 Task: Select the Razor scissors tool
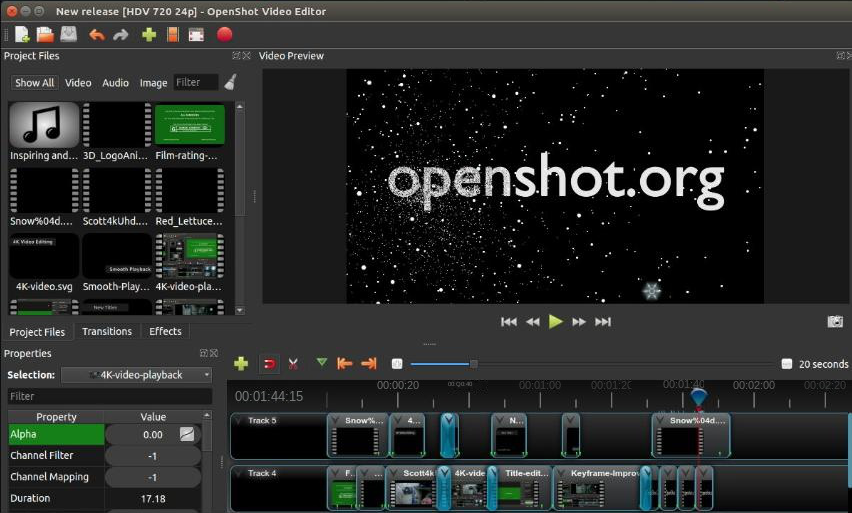click(x=293, y=364)
